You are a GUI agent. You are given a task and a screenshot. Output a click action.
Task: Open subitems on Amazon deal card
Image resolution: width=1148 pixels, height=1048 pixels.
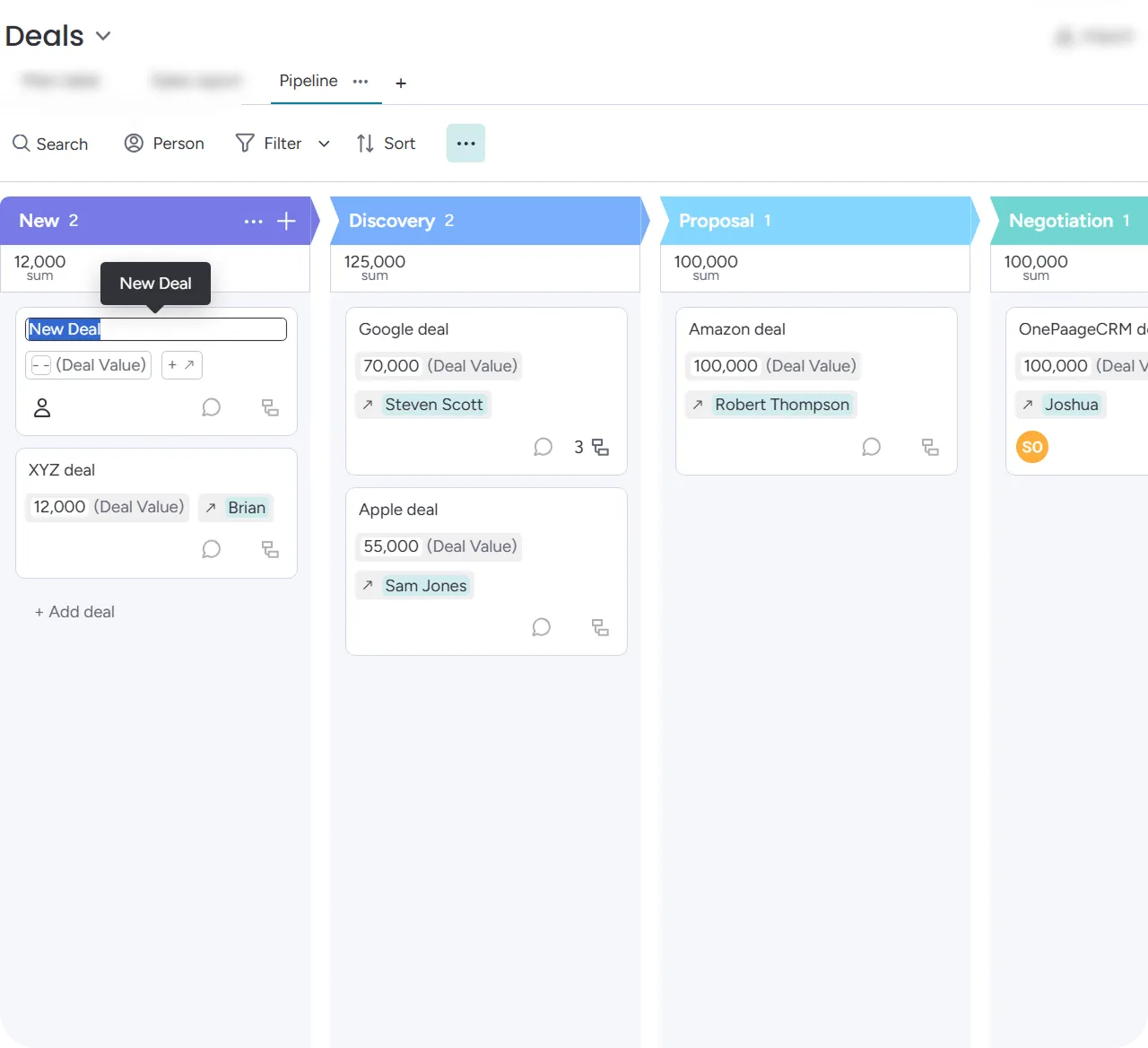click(930, 447)
